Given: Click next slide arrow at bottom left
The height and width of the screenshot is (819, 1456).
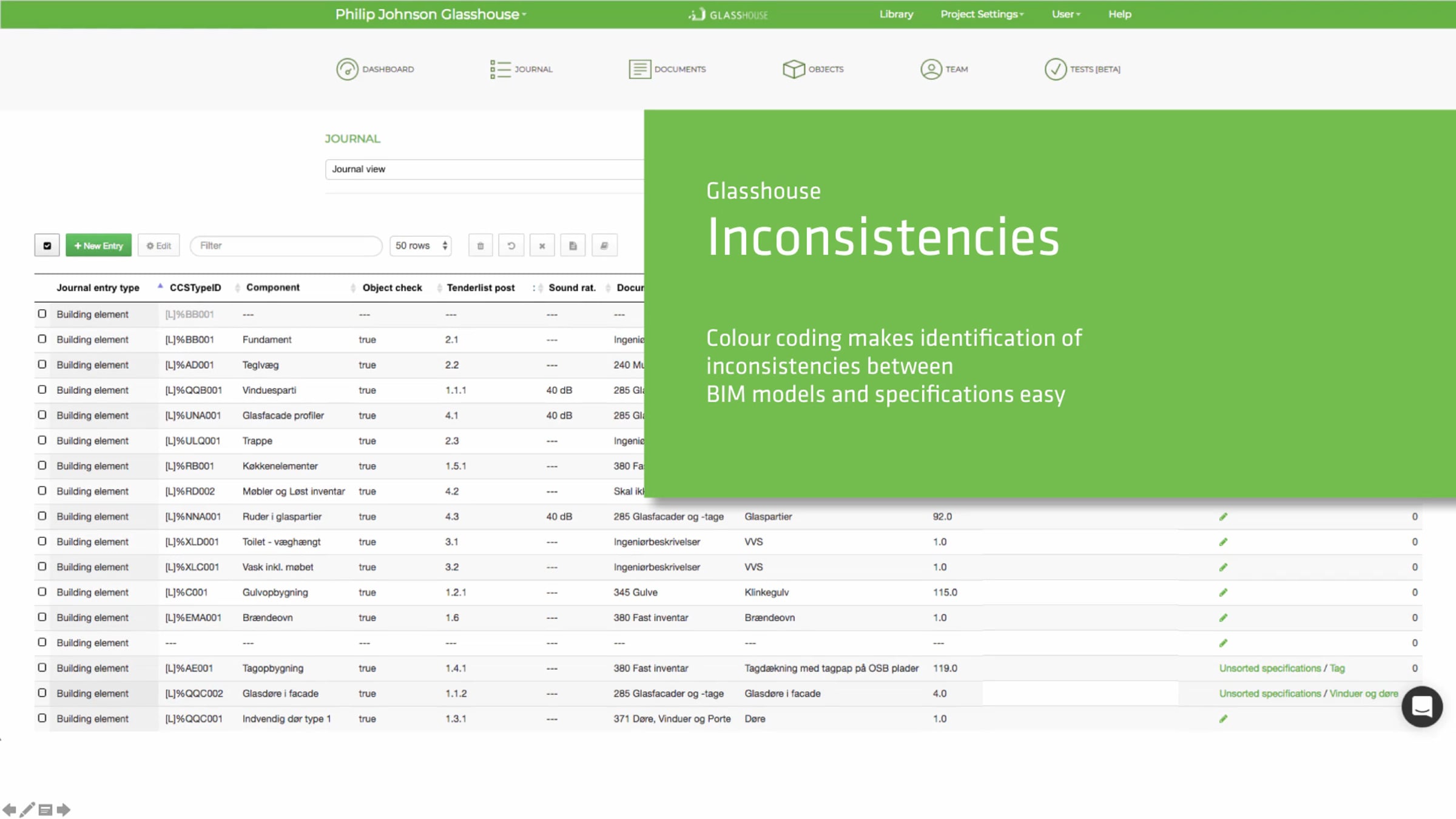Looking at the screenshot, I should 64,810.
